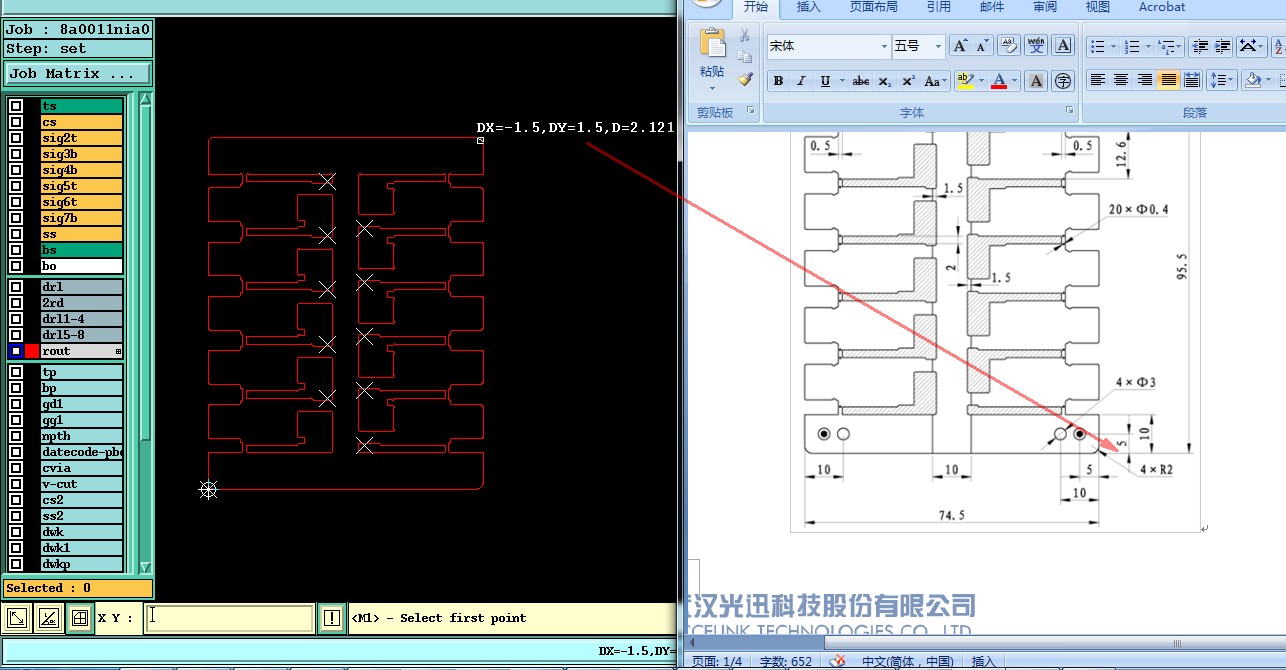Switch to 开始 Home tab
This screenshot has height=670, width=1286.
pos(756,7)
